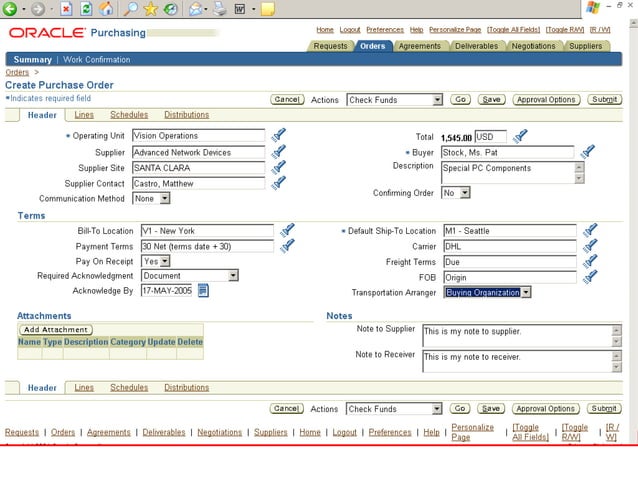Click the Orders breadcrumb link
The height and width of the screenshot is (478, 638).
coord(17,72)
